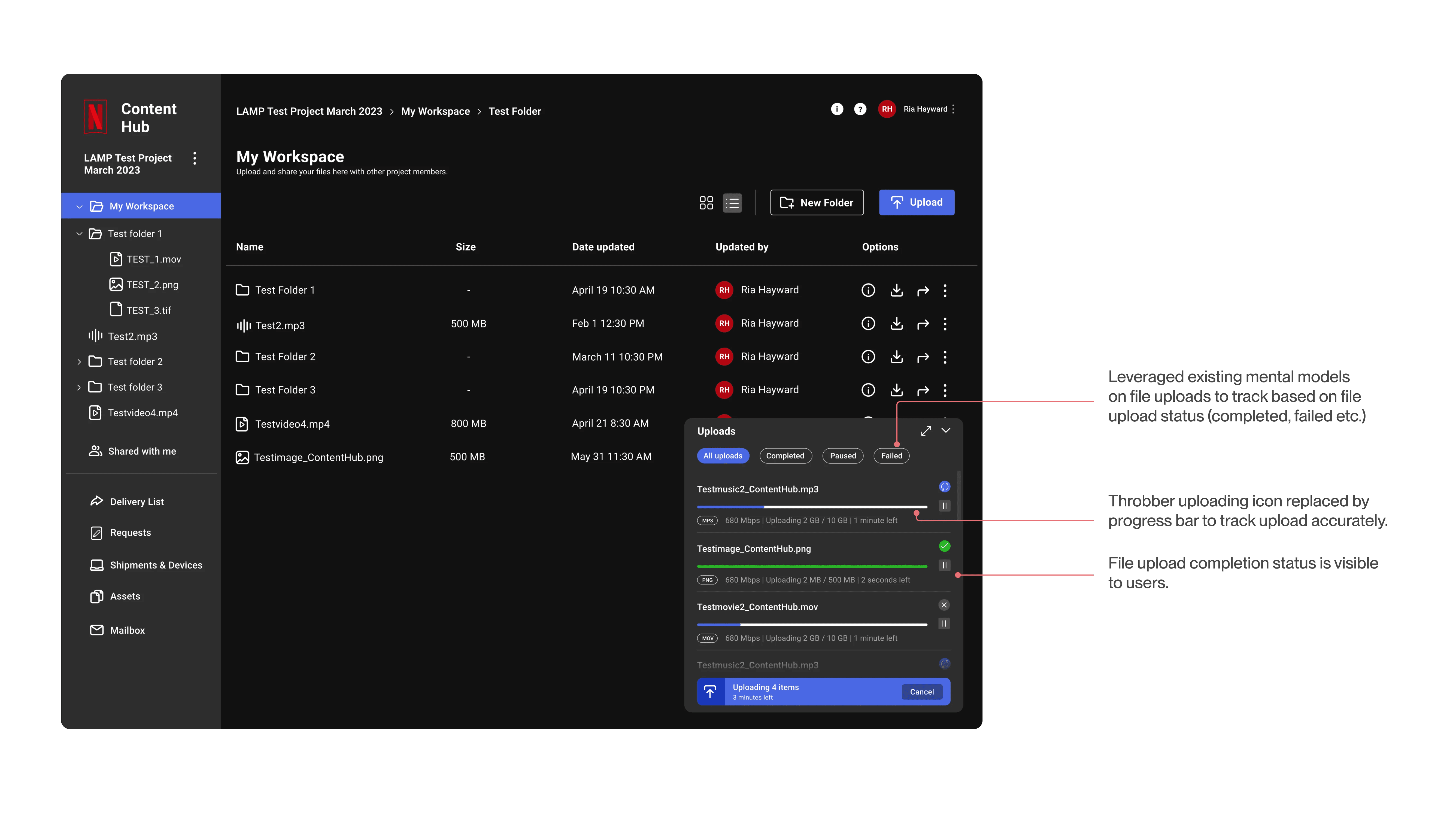
Task: Expand Test folder 2 in sidebar tree
Action: 79,362
